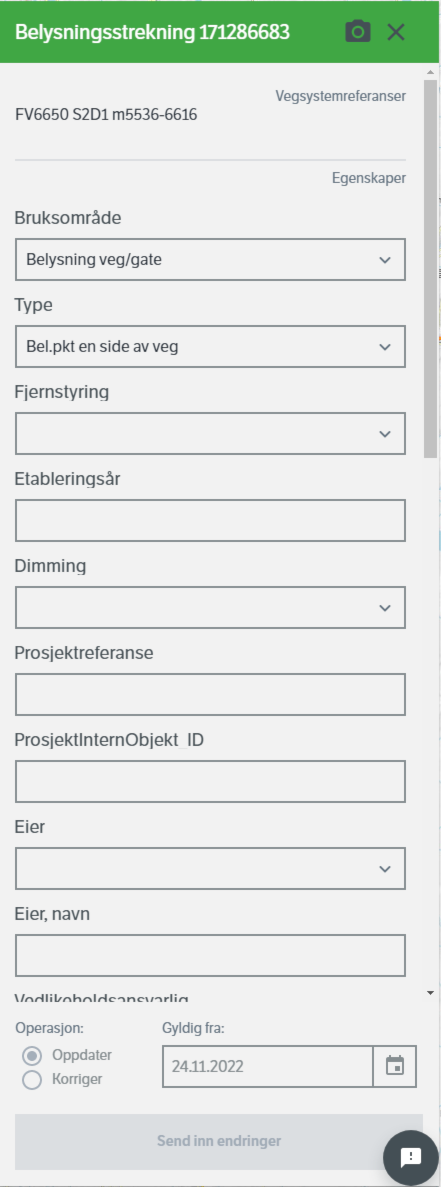Focus the Eier, navn input
Image resolution: width=441 pixels, height=1187 pixels.
pos(210,955)
